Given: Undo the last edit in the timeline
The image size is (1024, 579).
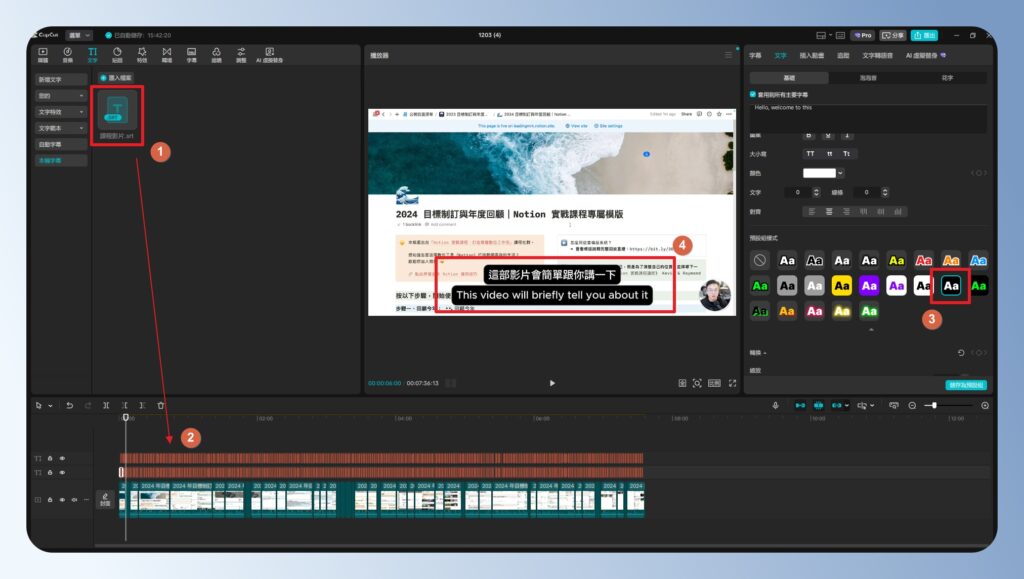Looking at the screenshot, I should (x=70, y=405).
